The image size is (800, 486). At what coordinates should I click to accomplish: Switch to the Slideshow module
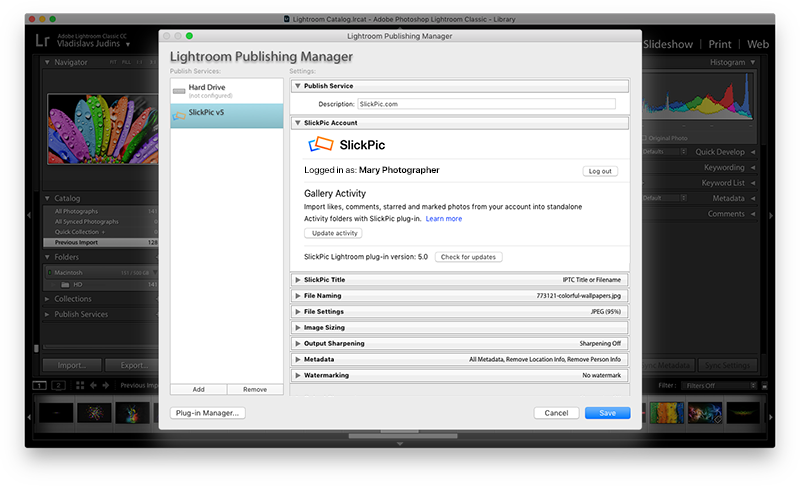(669, 44)
